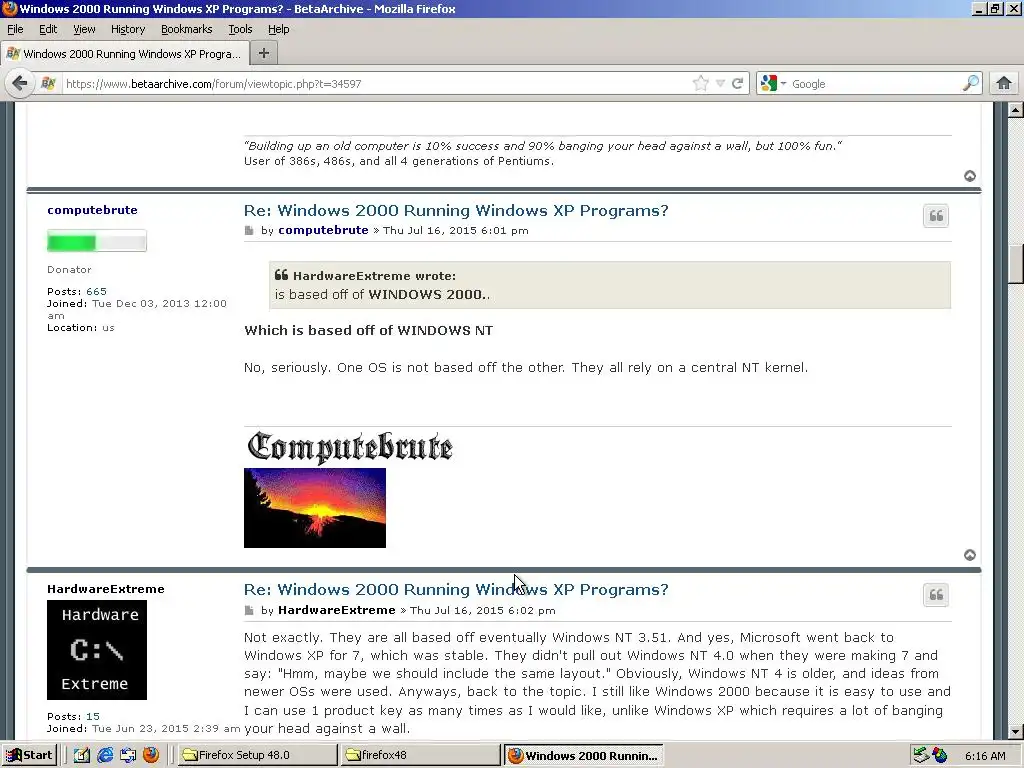Open the View menu
This screenshot has height=768, width=1024.
pos(84,29)
